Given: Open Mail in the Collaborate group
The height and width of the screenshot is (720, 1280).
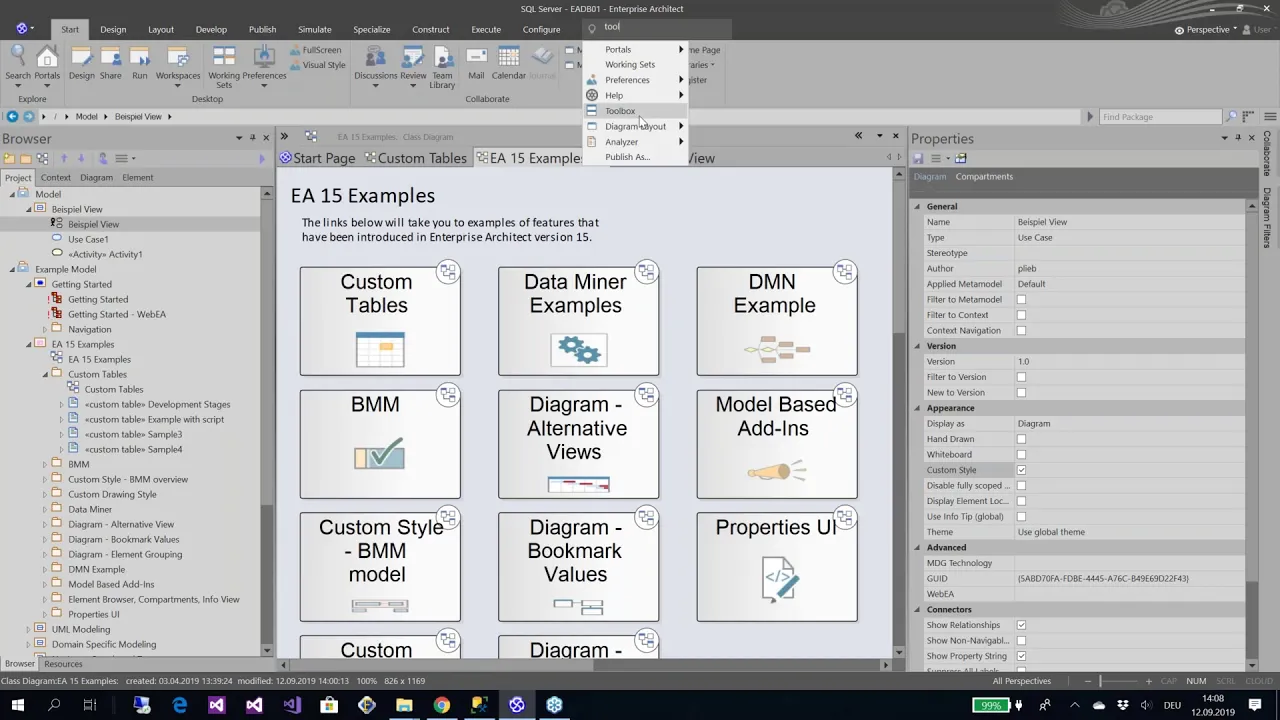Looking at the screenshot, I should 476,63.
